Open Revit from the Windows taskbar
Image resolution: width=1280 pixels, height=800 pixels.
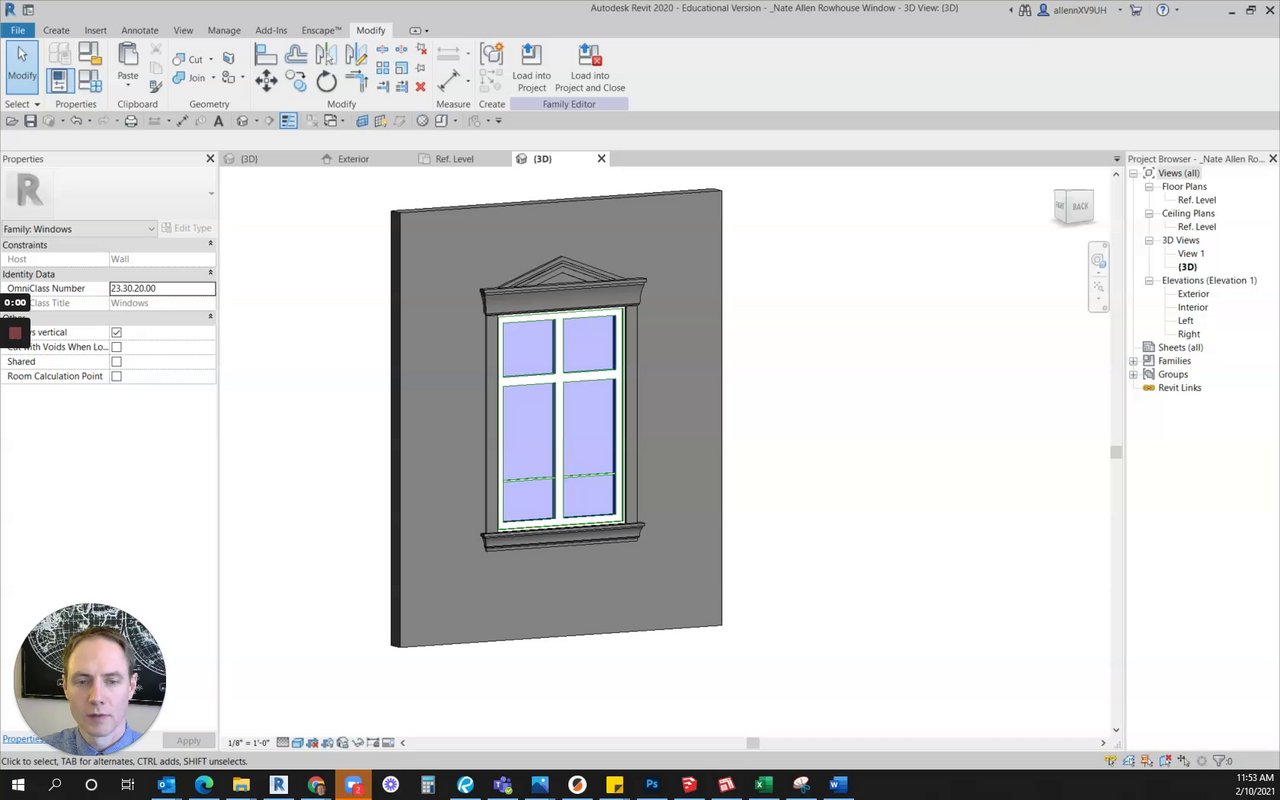(278, 785)
